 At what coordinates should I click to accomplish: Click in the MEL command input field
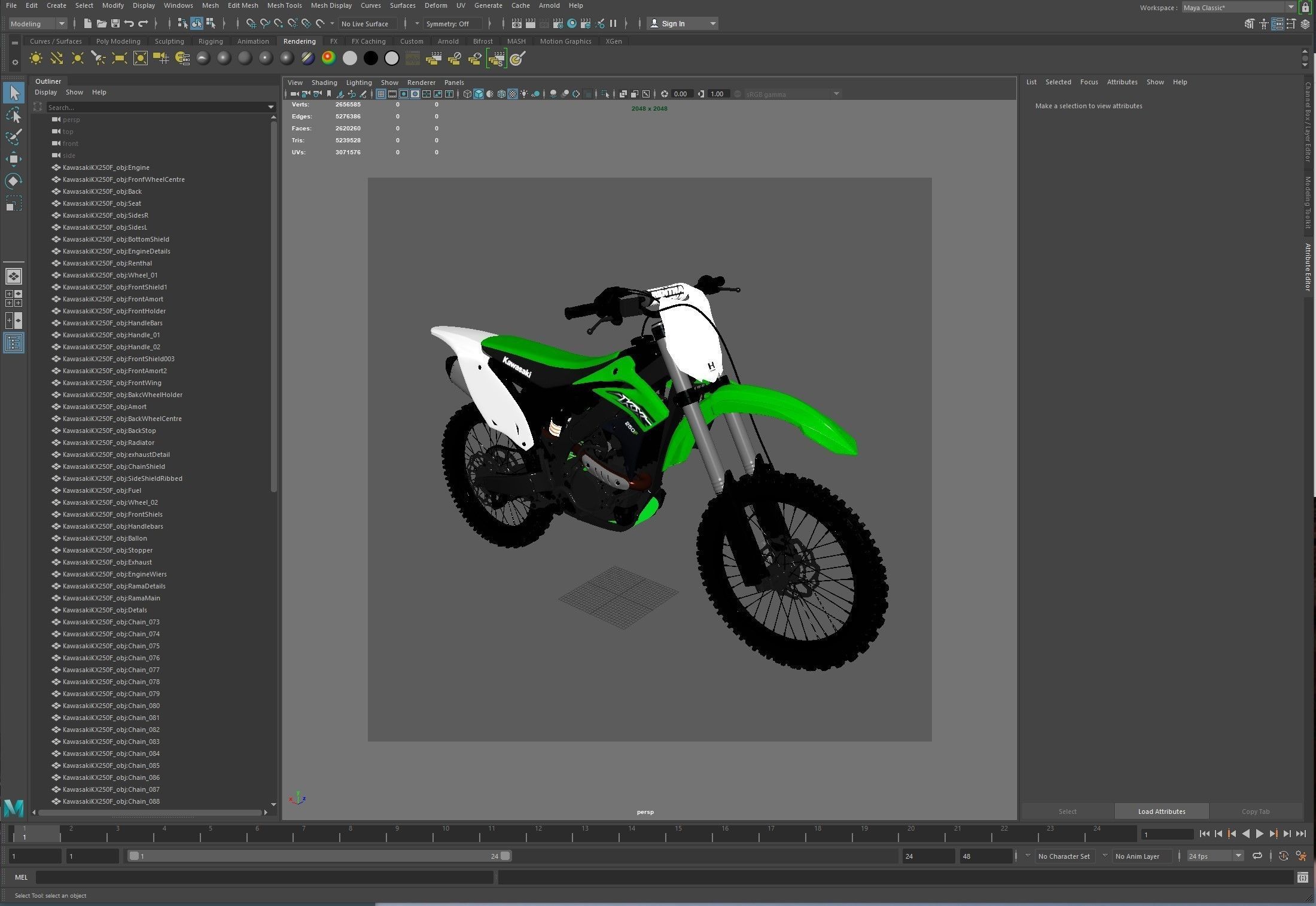[264, 877]
